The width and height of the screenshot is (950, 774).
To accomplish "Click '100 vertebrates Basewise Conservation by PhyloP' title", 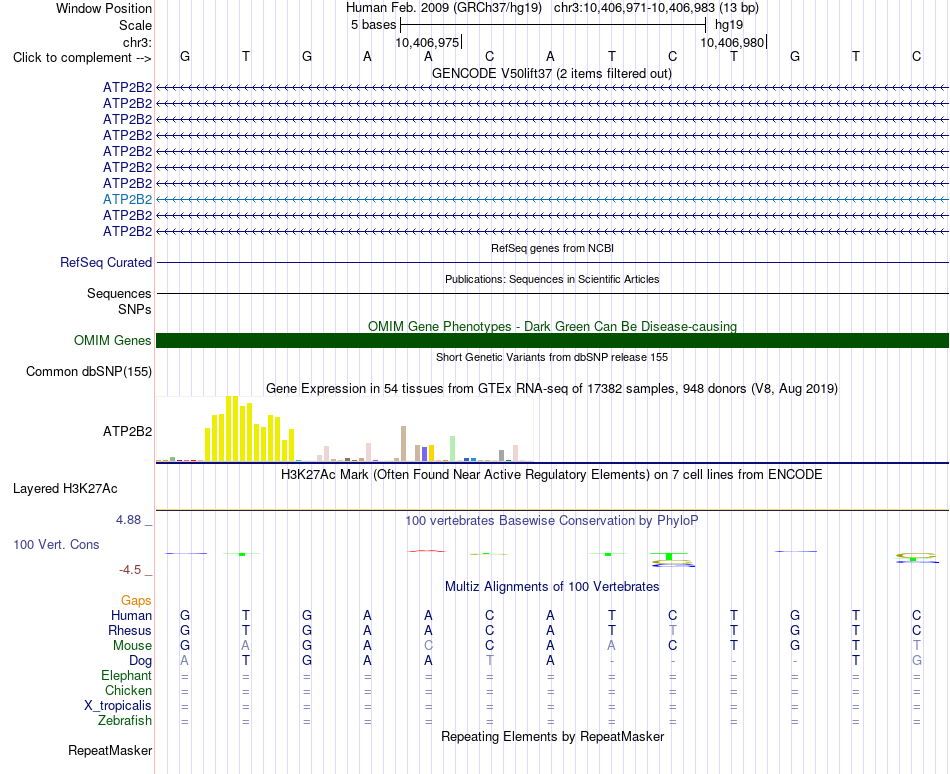I will pos(552,520).
